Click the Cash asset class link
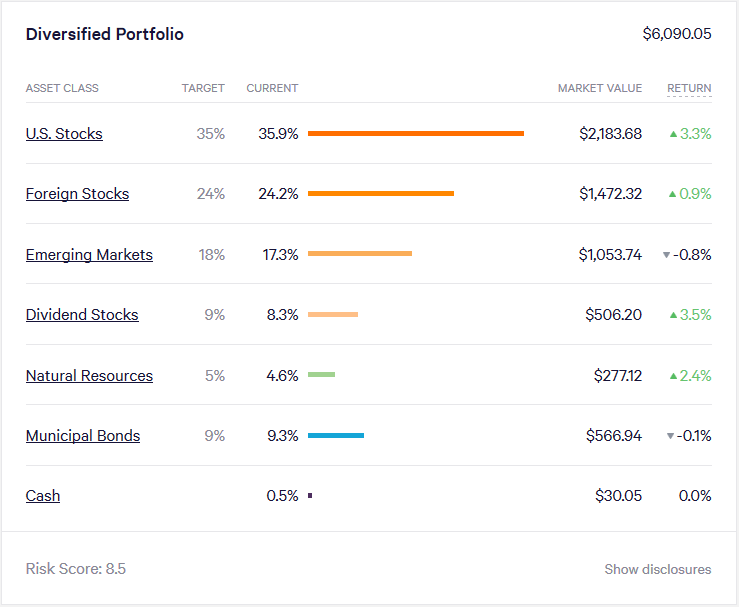 tap(43, 496)
